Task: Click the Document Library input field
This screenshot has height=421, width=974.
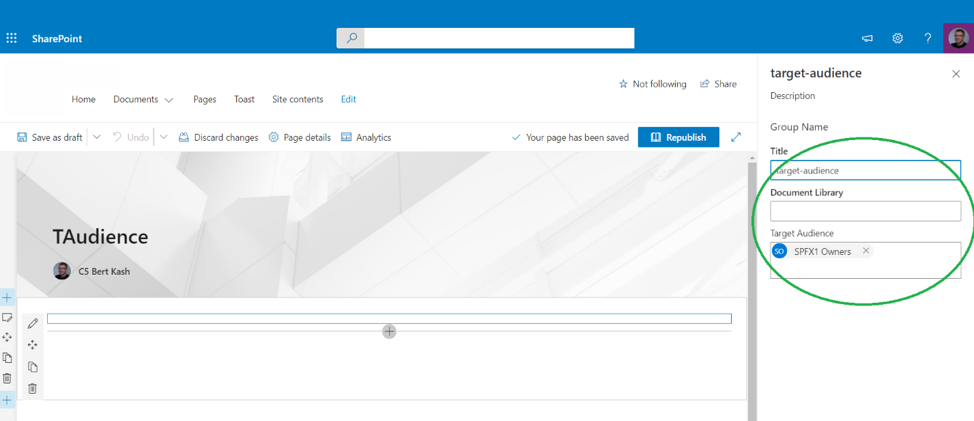Action: click(865, 211)
